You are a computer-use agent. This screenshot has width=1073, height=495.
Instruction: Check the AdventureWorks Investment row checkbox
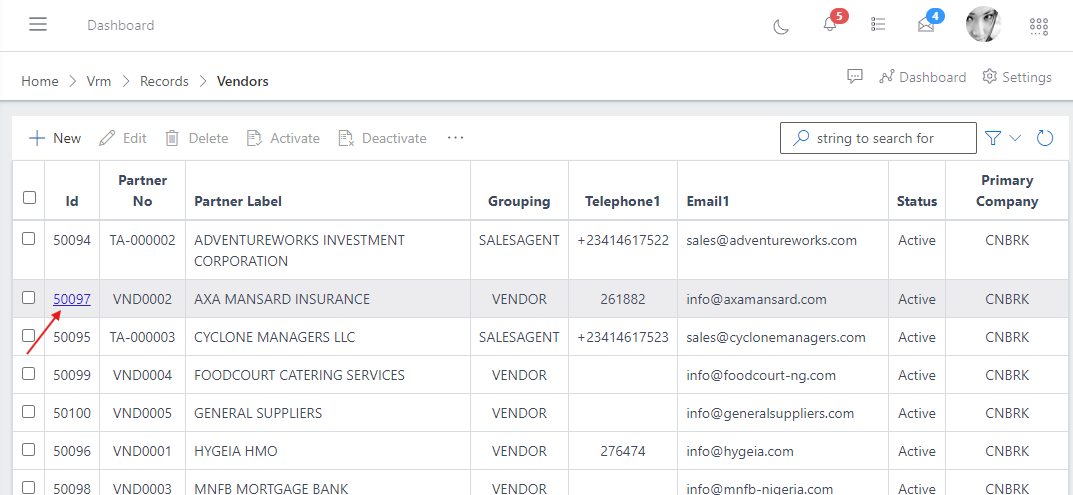(x=29, y=239)
